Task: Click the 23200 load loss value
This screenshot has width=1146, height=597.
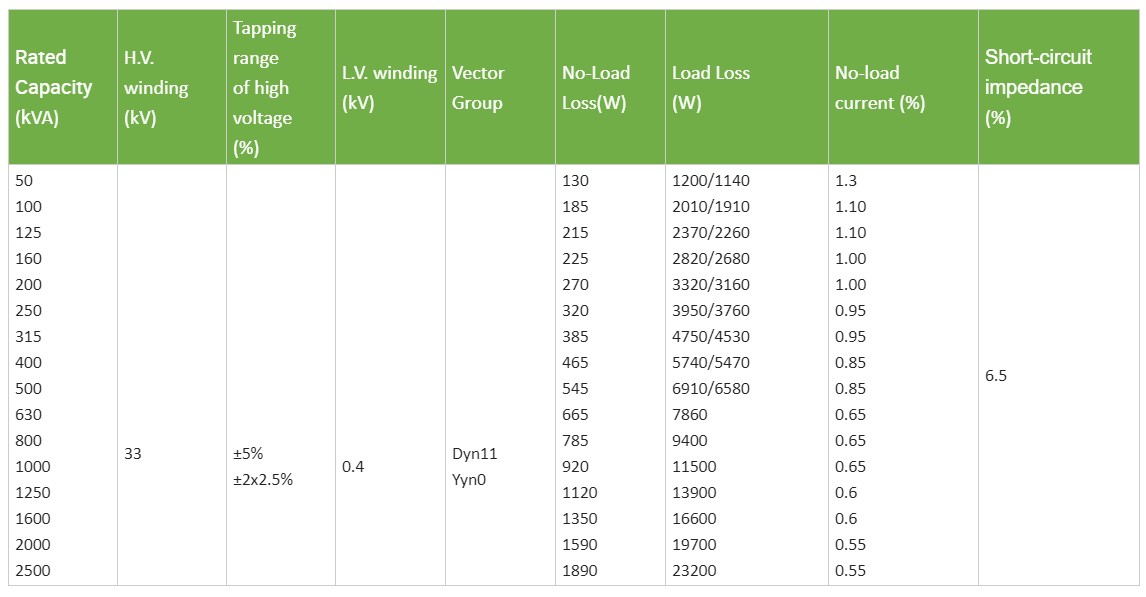Action: (x=696, y=571)
